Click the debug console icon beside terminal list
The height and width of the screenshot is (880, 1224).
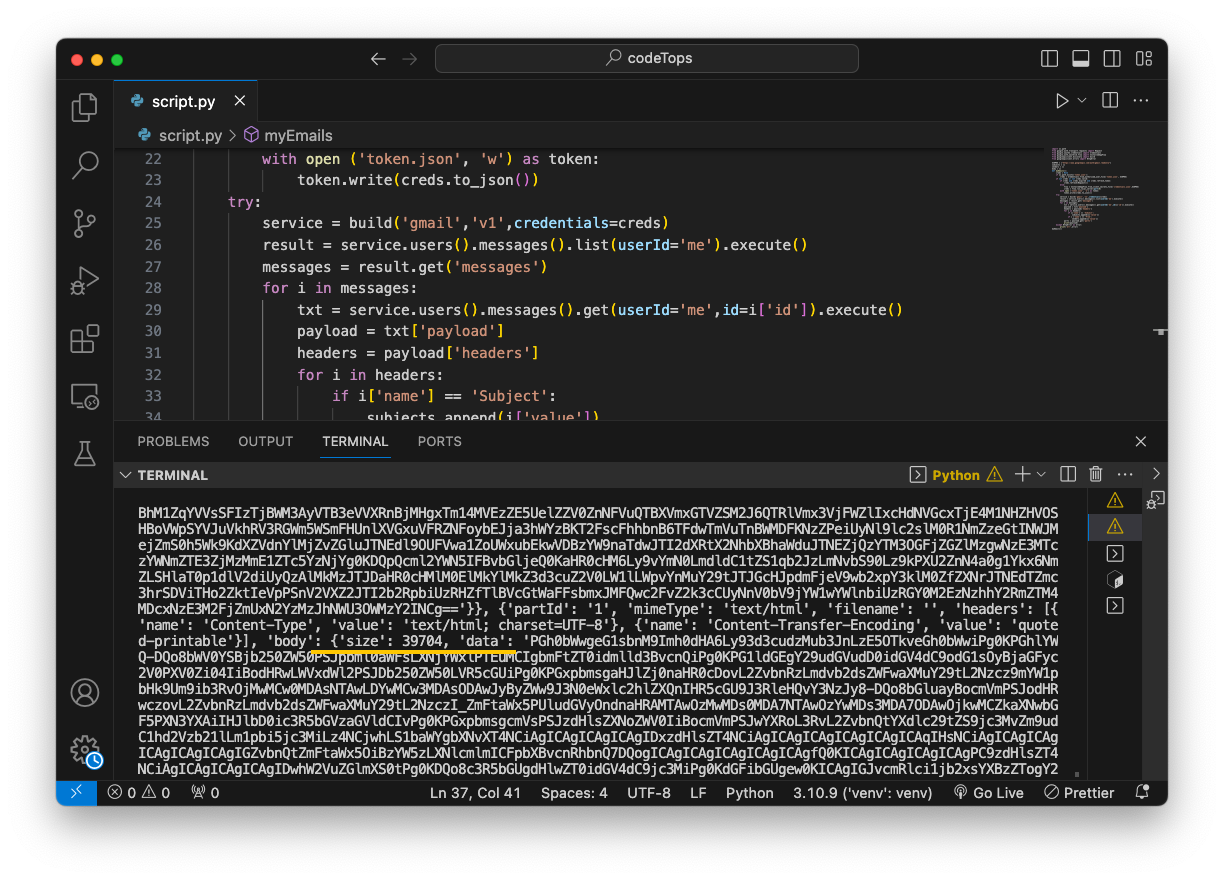click(x=1155, y=499)
